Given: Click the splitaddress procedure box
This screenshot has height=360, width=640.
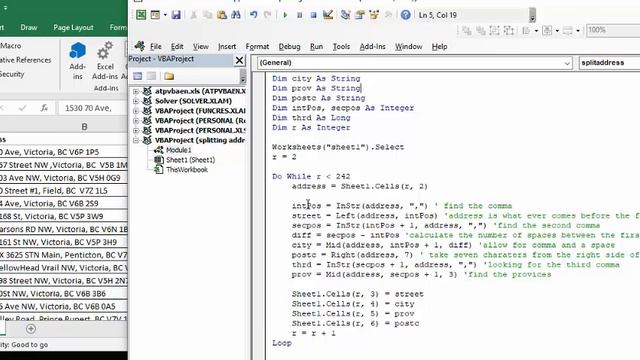Looking at the screenshot, I should point(609,63).
